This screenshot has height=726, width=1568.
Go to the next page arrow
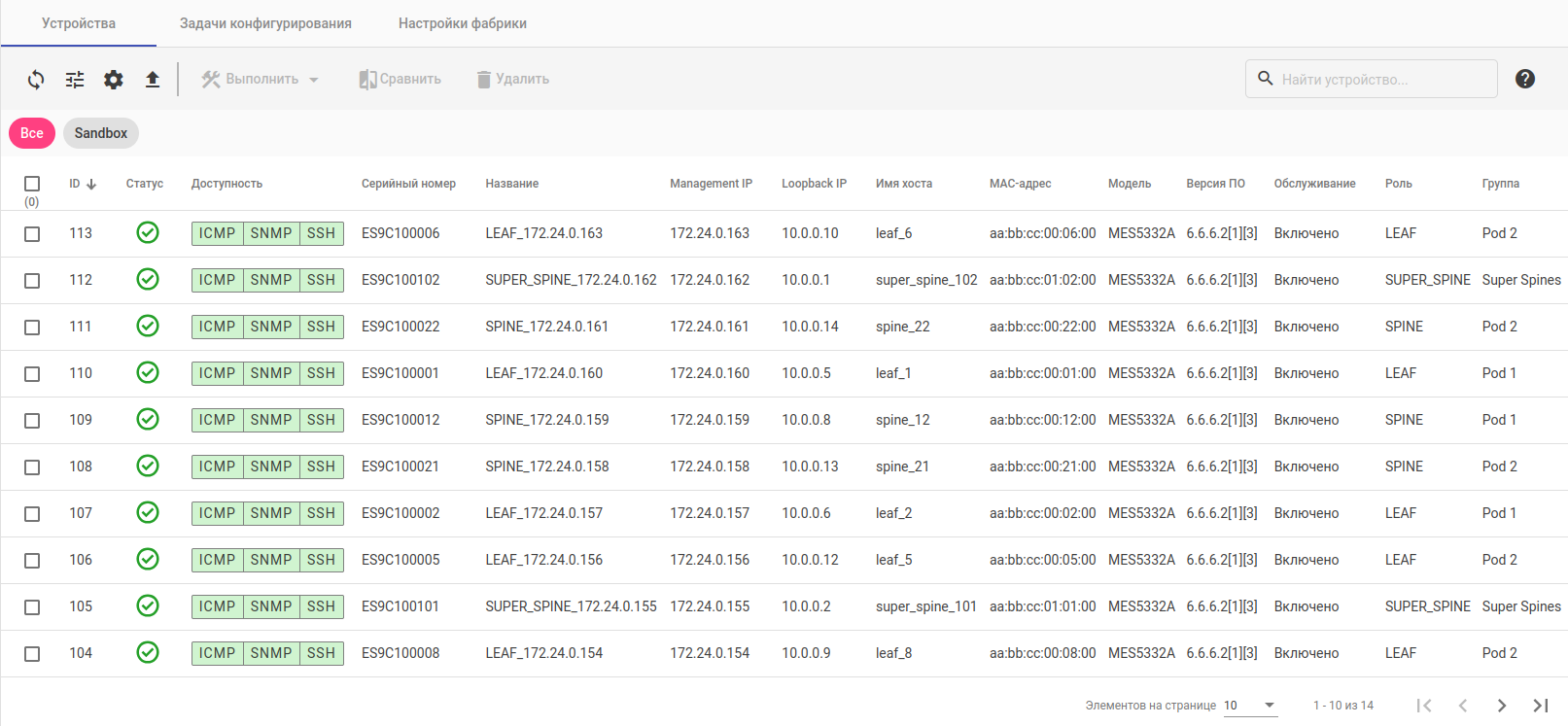click(x=1501, y=706)
